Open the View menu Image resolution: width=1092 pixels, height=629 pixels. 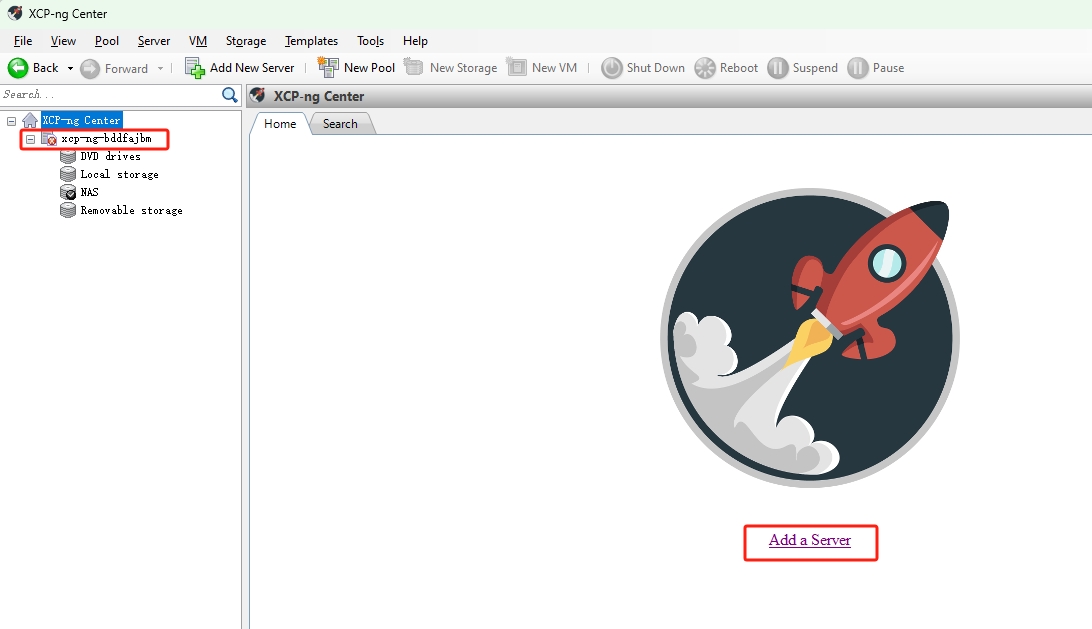coord(63,41)
